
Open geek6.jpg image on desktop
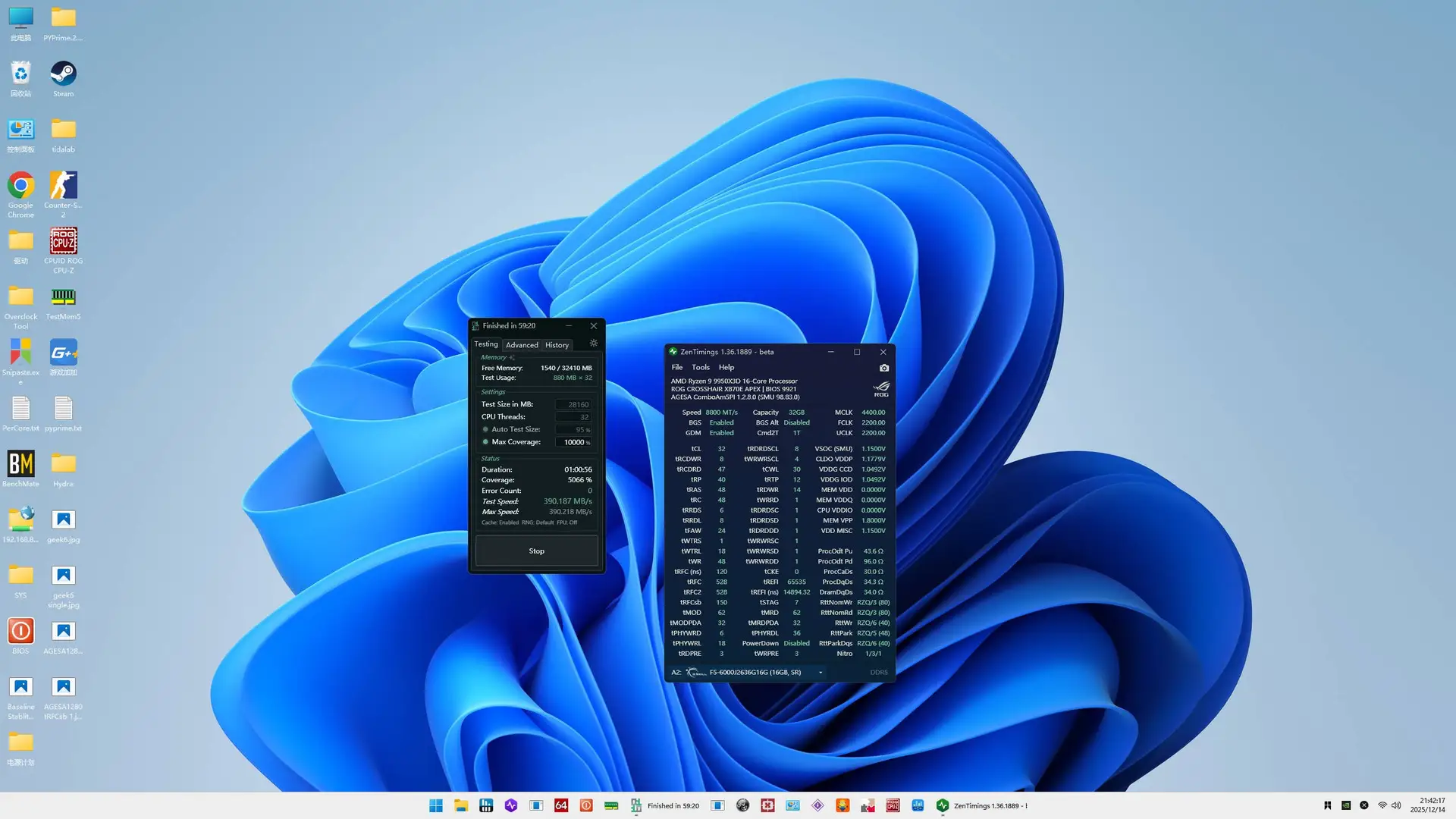point(63,525)
